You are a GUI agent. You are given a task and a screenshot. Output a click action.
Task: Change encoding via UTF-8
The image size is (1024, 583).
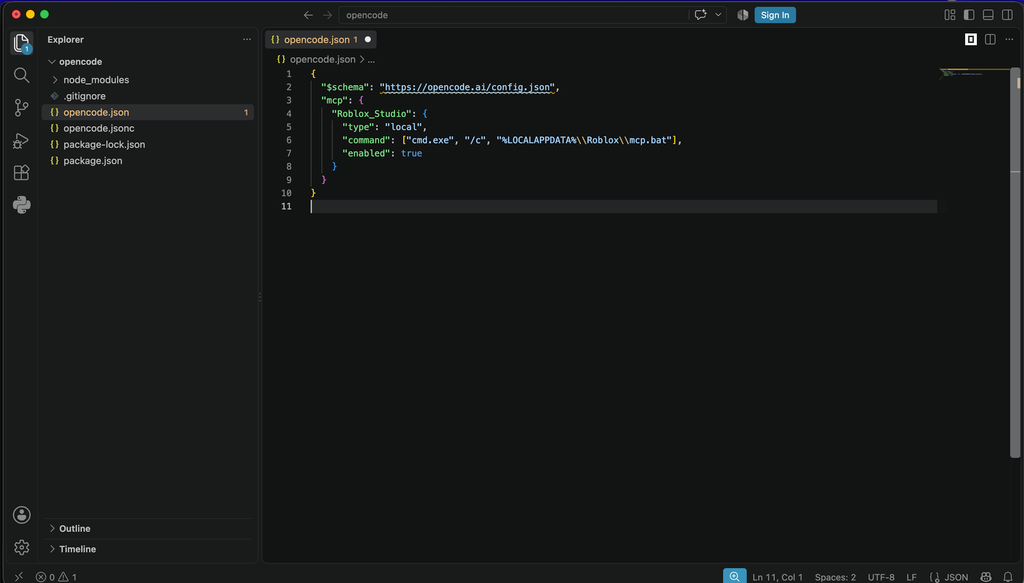[x=881, y=577]
